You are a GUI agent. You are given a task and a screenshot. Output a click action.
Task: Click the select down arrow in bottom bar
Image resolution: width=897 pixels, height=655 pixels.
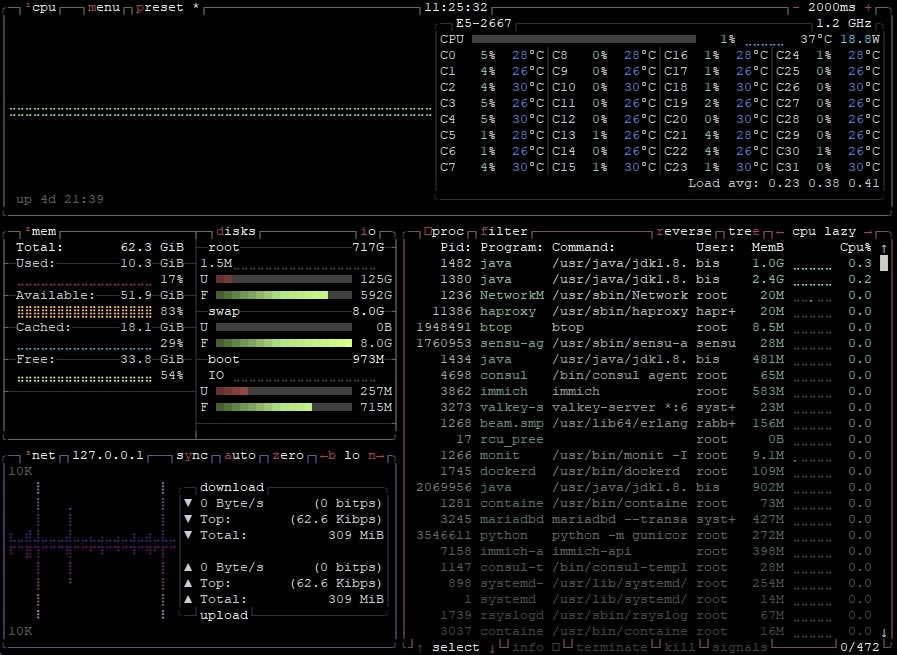(491, 647)
